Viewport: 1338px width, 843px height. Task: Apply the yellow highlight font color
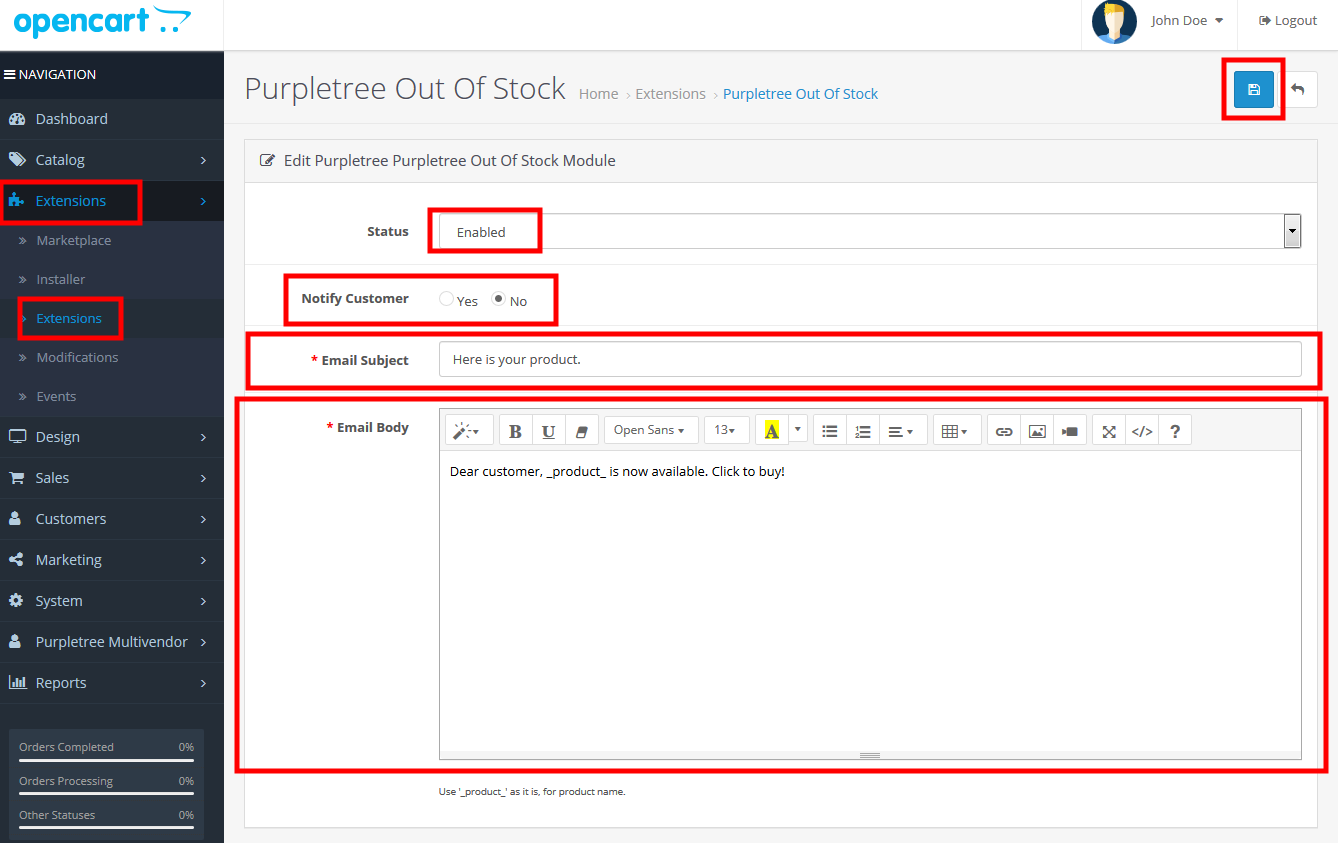771,431
